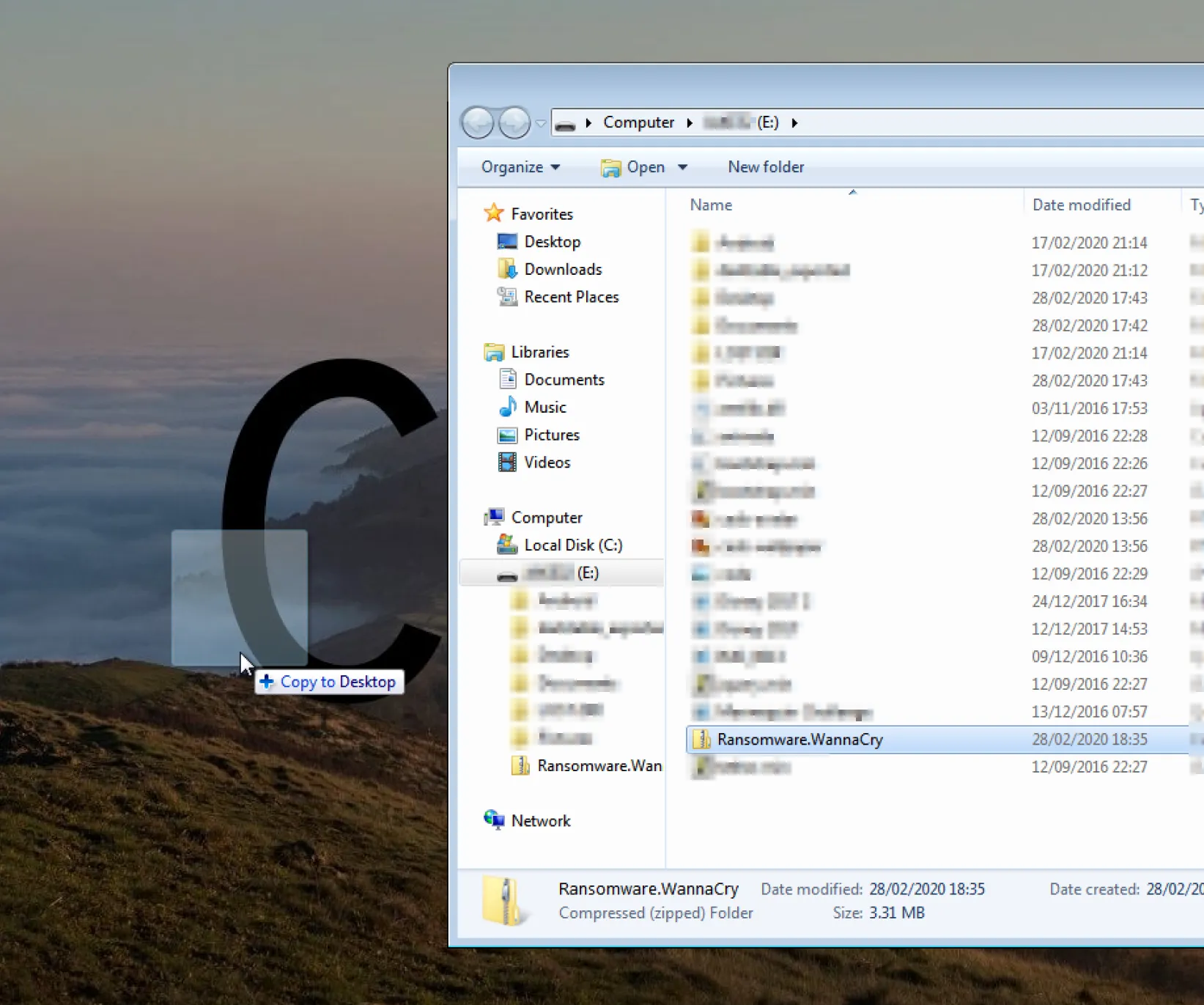Click the Open button in toolbar
This screenshot has width=1204, height=1005.
click(x=635, y=167)
